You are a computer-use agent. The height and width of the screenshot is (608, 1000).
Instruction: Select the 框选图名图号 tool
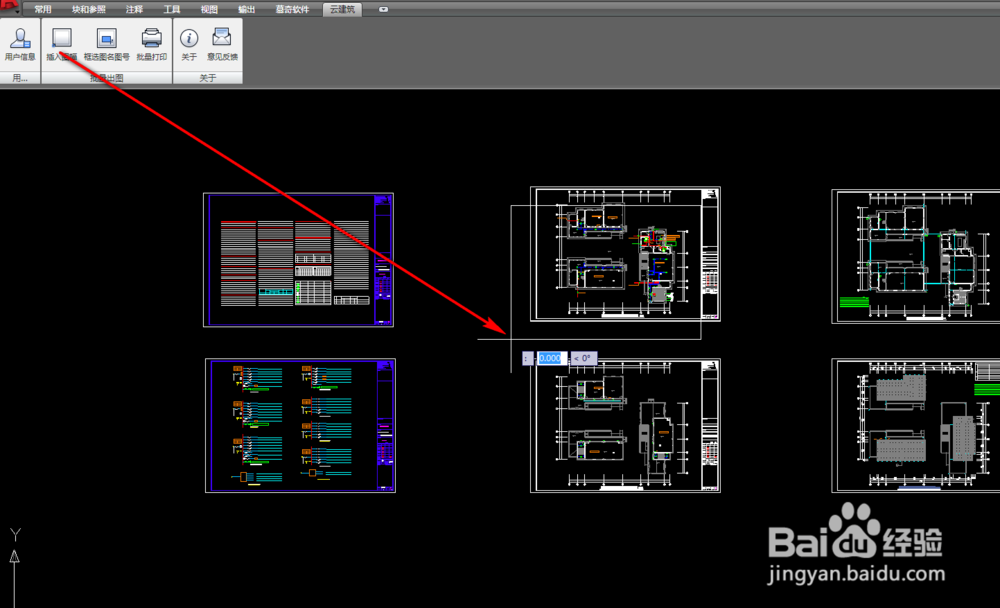107,44
